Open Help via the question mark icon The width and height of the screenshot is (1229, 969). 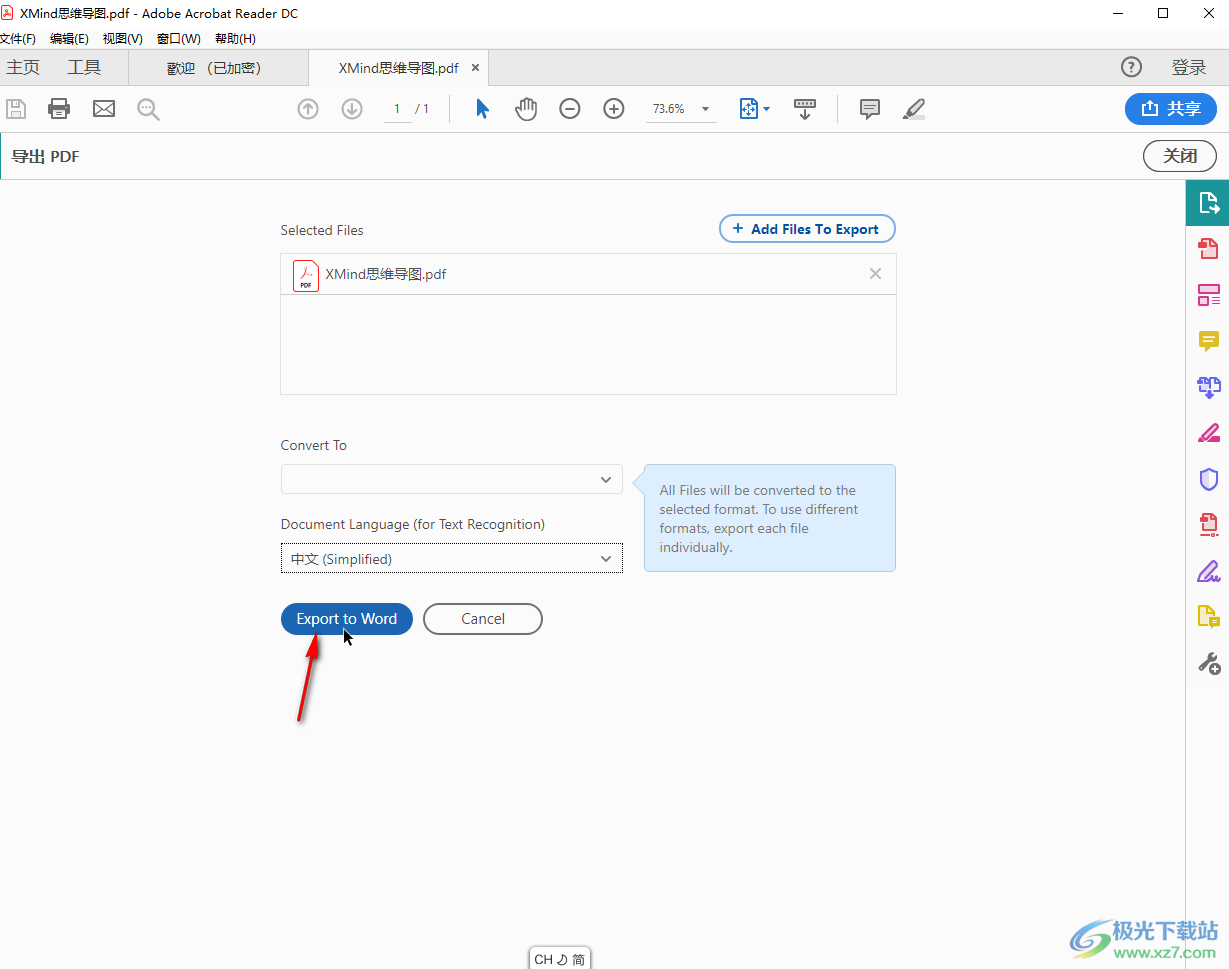point(1131,67)
